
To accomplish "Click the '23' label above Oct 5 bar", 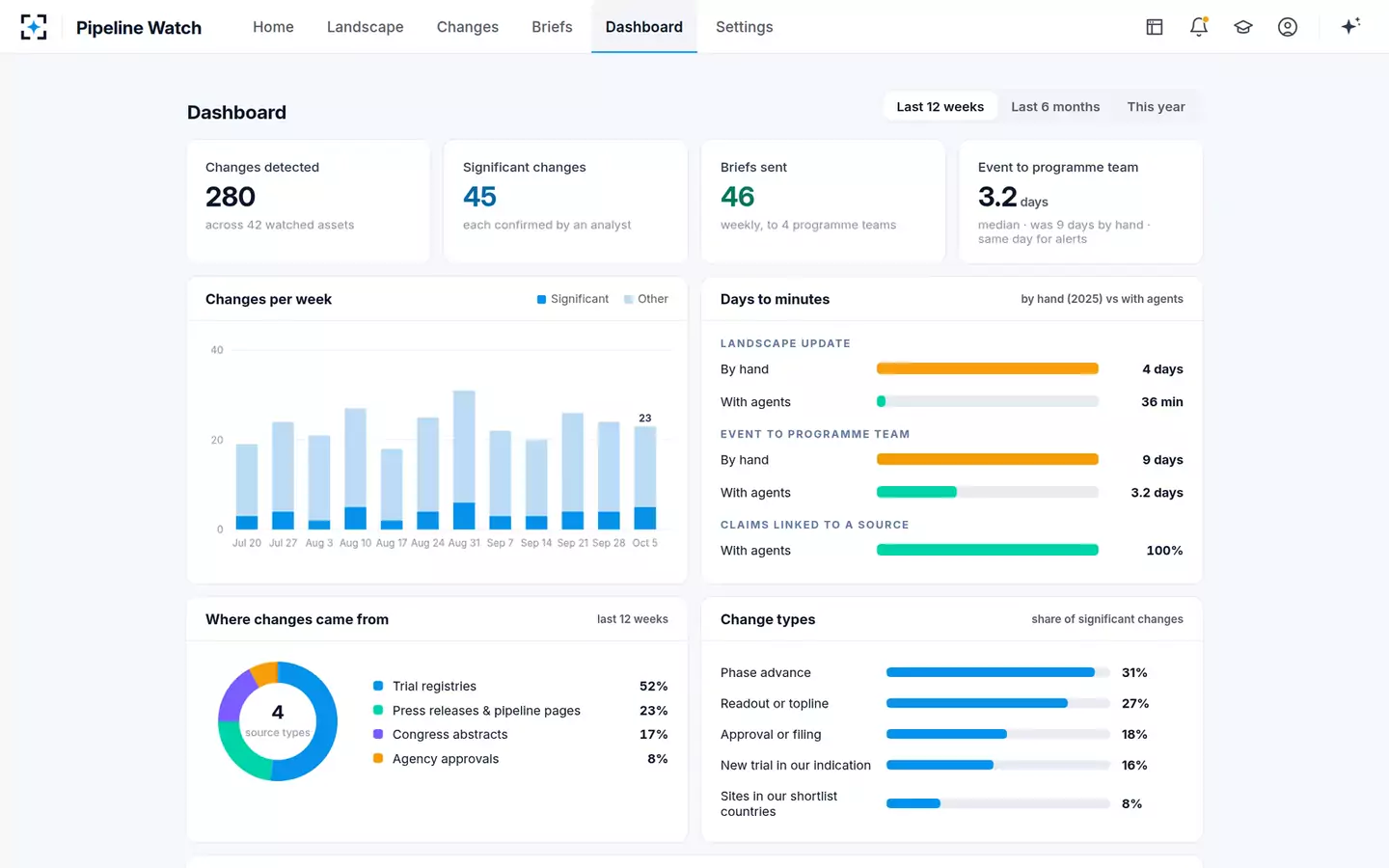I will click(644, 418).
